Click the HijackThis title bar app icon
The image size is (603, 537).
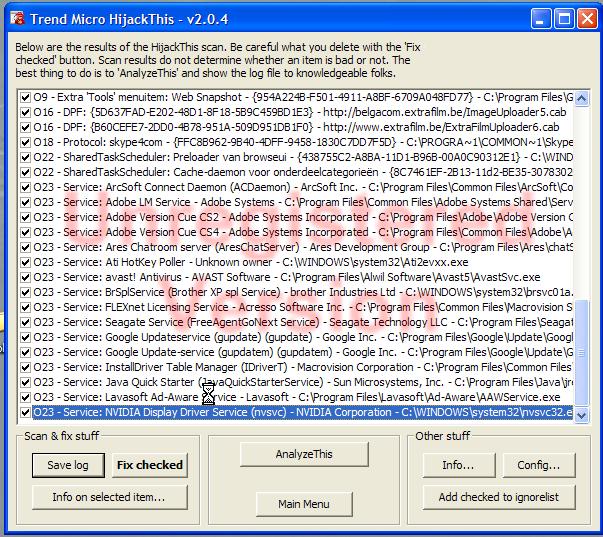click(x=17, y=18)
